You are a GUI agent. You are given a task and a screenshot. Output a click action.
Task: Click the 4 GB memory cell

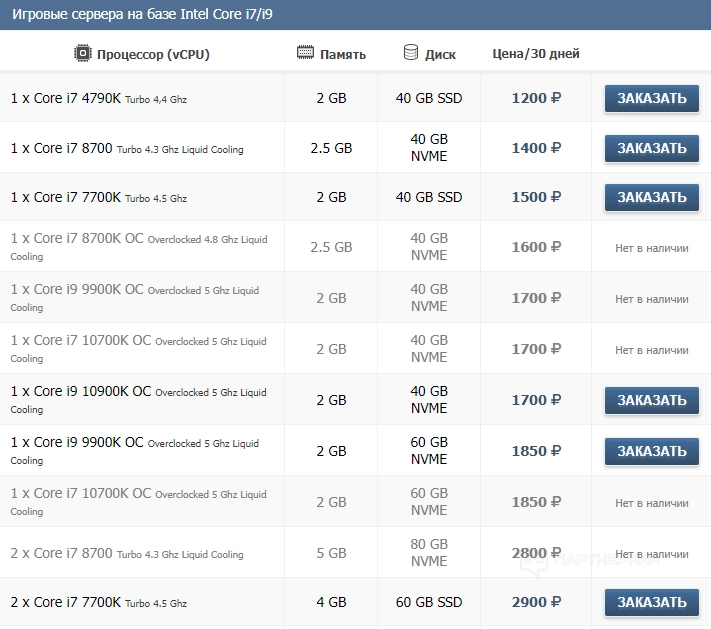pos(331,602)
